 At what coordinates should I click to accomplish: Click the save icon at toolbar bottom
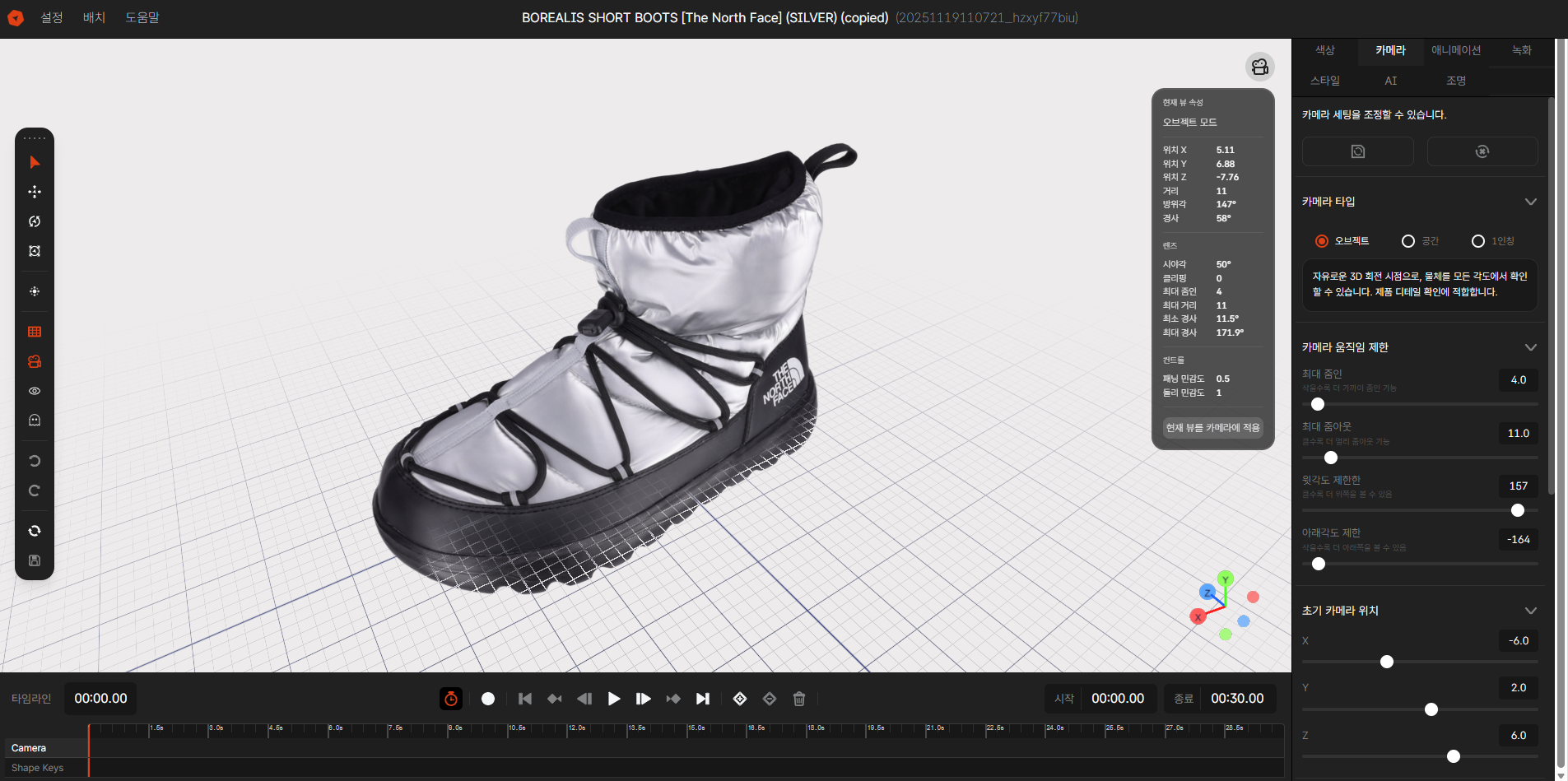pyautogui.click(x=35, y=560)
